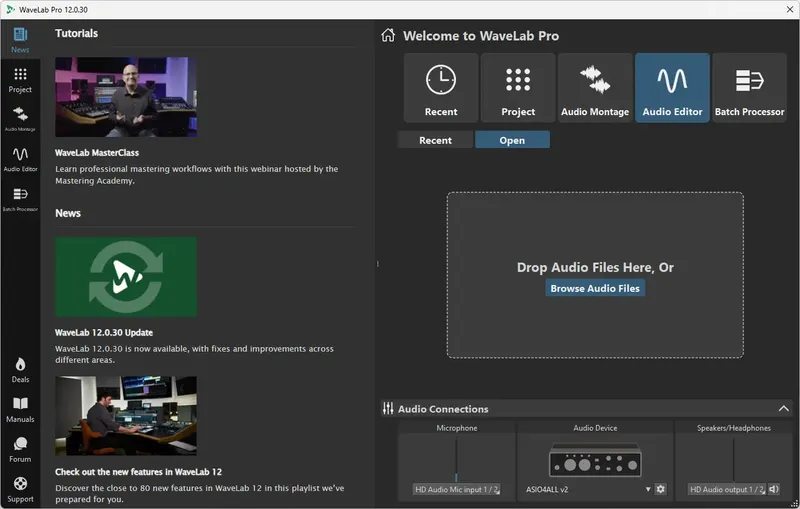The width and height of the screenshot is (800, 509).
Task: Select the large Audio Montage tile
Action: coord(595,88)
